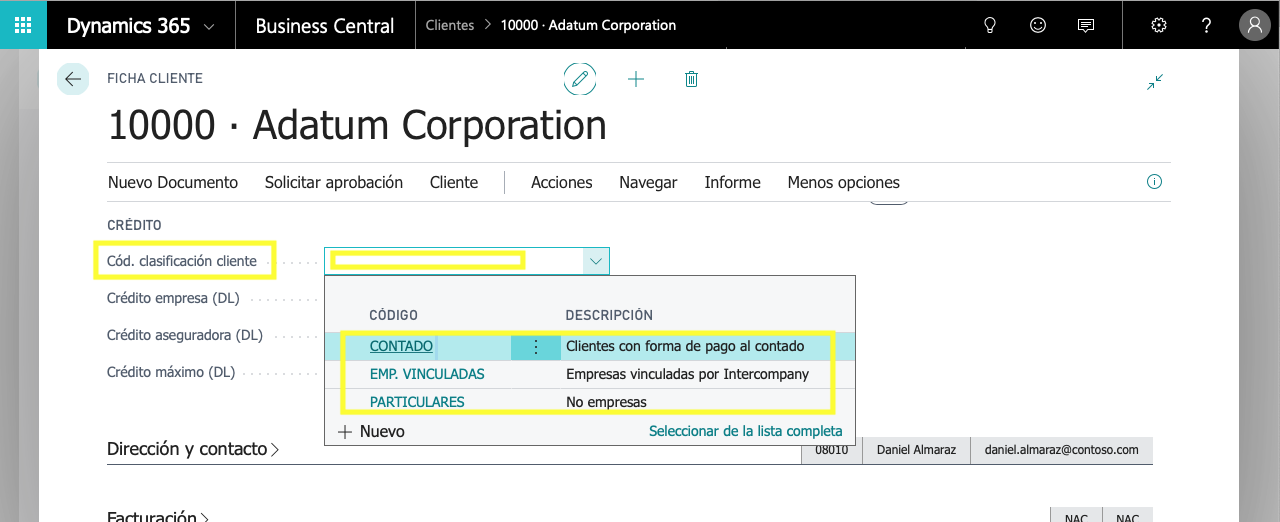
Task: Open the Cliente menu
Action: (454, 182)
